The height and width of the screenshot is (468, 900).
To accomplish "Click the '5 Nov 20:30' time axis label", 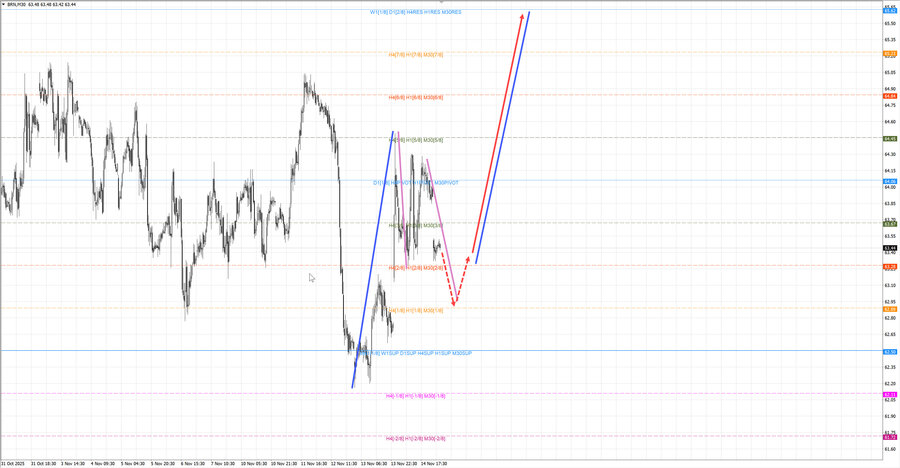I will (162, 463).
